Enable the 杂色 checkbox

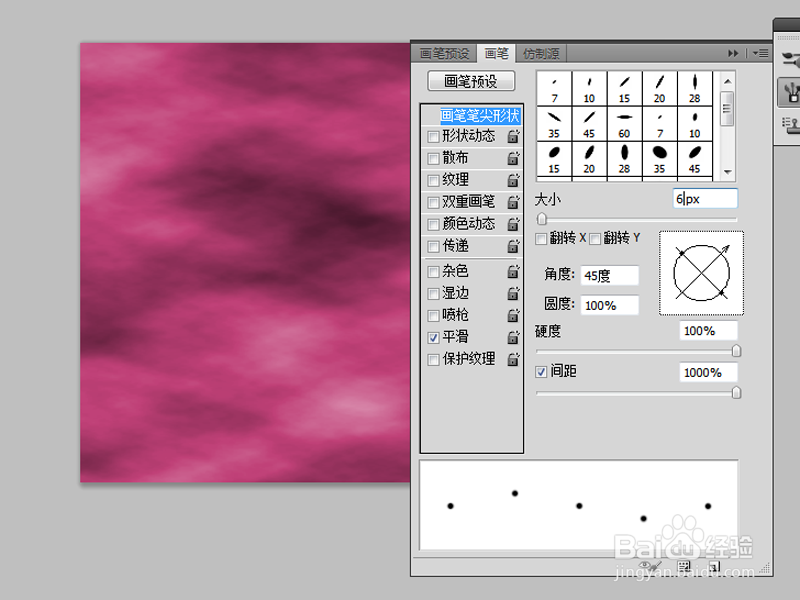point(433,271)
